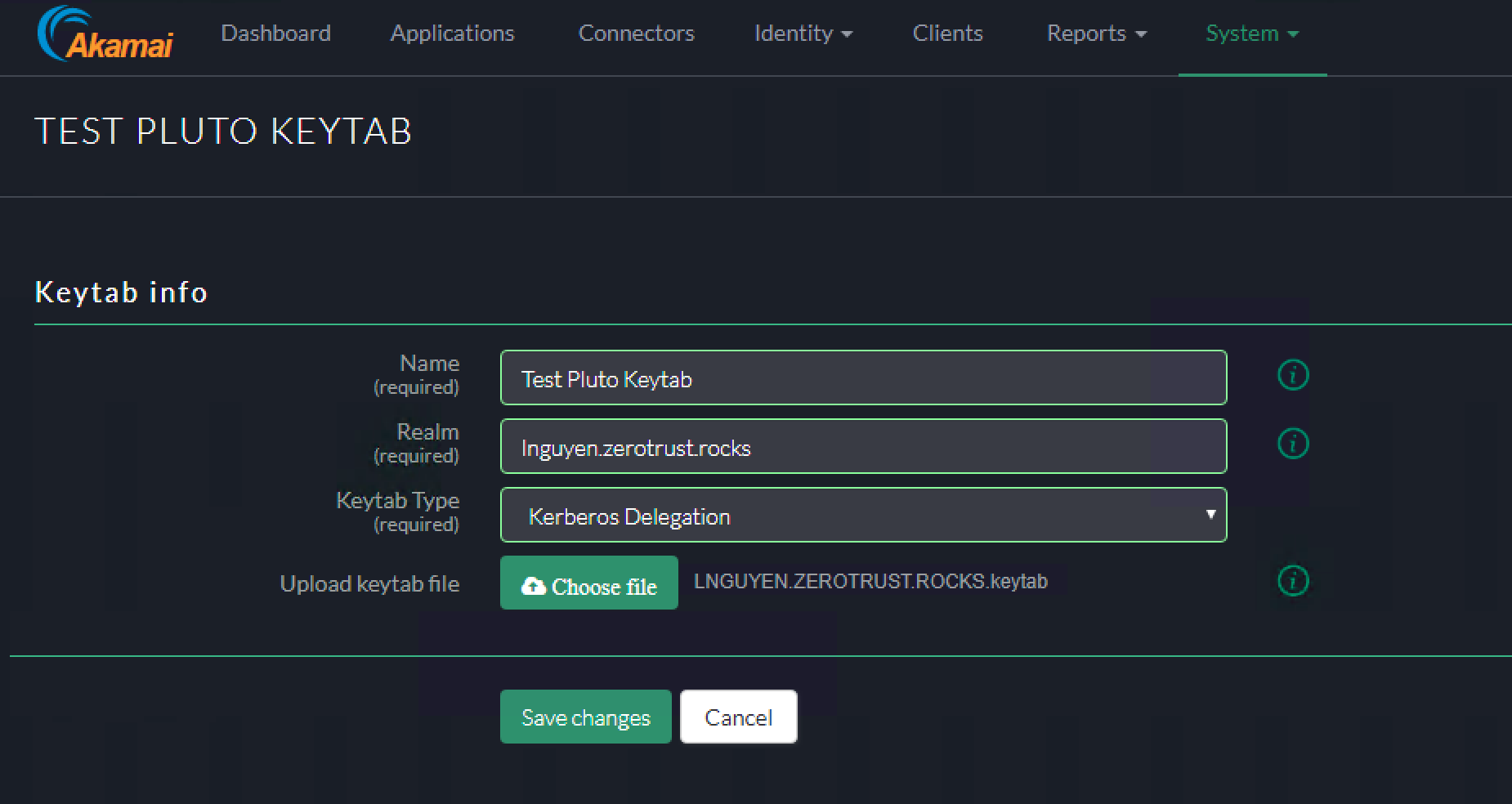Viewport: 1512px width, 804px height.
Task: Click Save changes to store the keytab
Action: pos(585,717)
